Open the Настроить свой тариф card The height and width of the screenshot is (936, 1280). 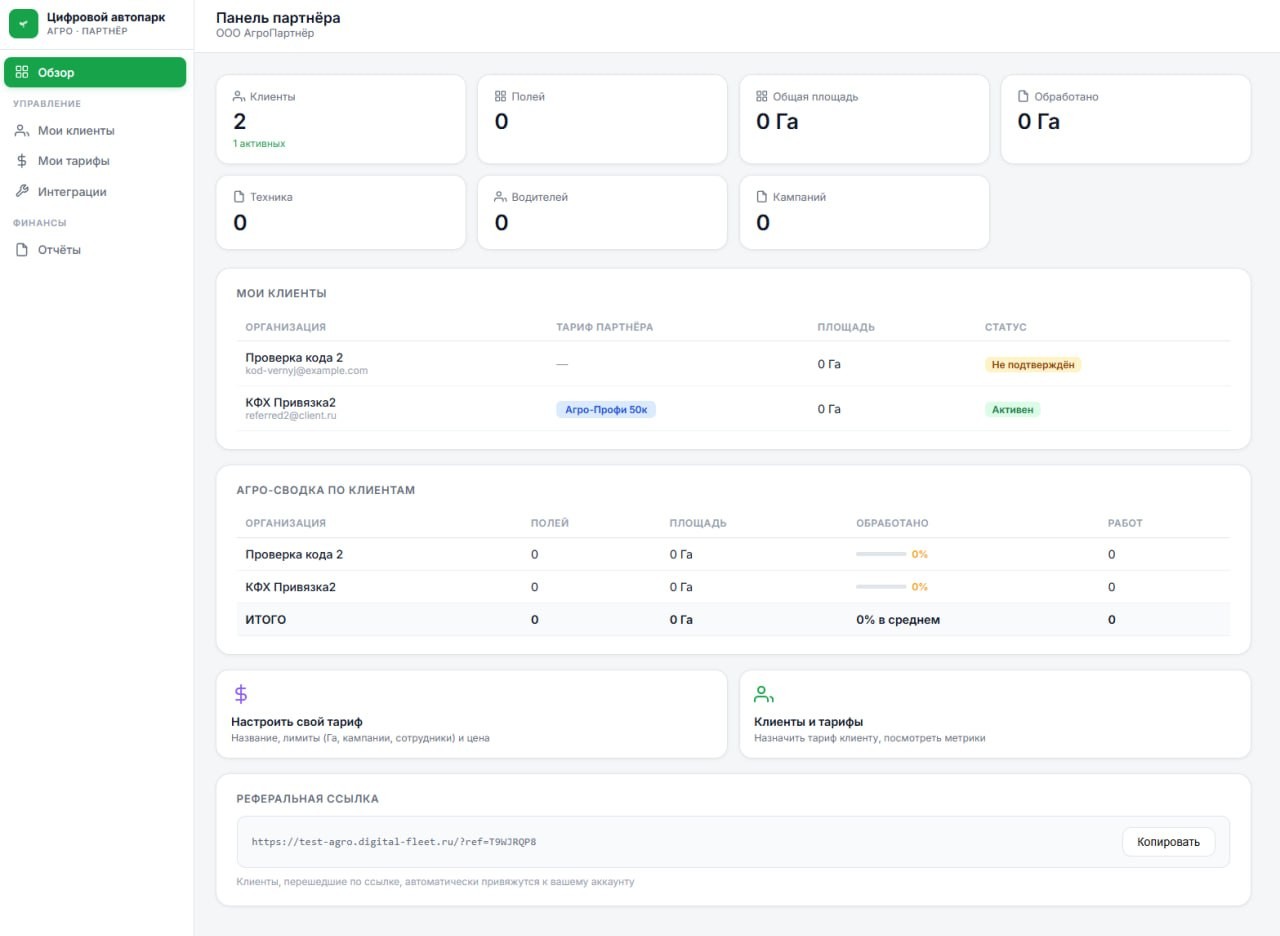[x=471, y=714]
